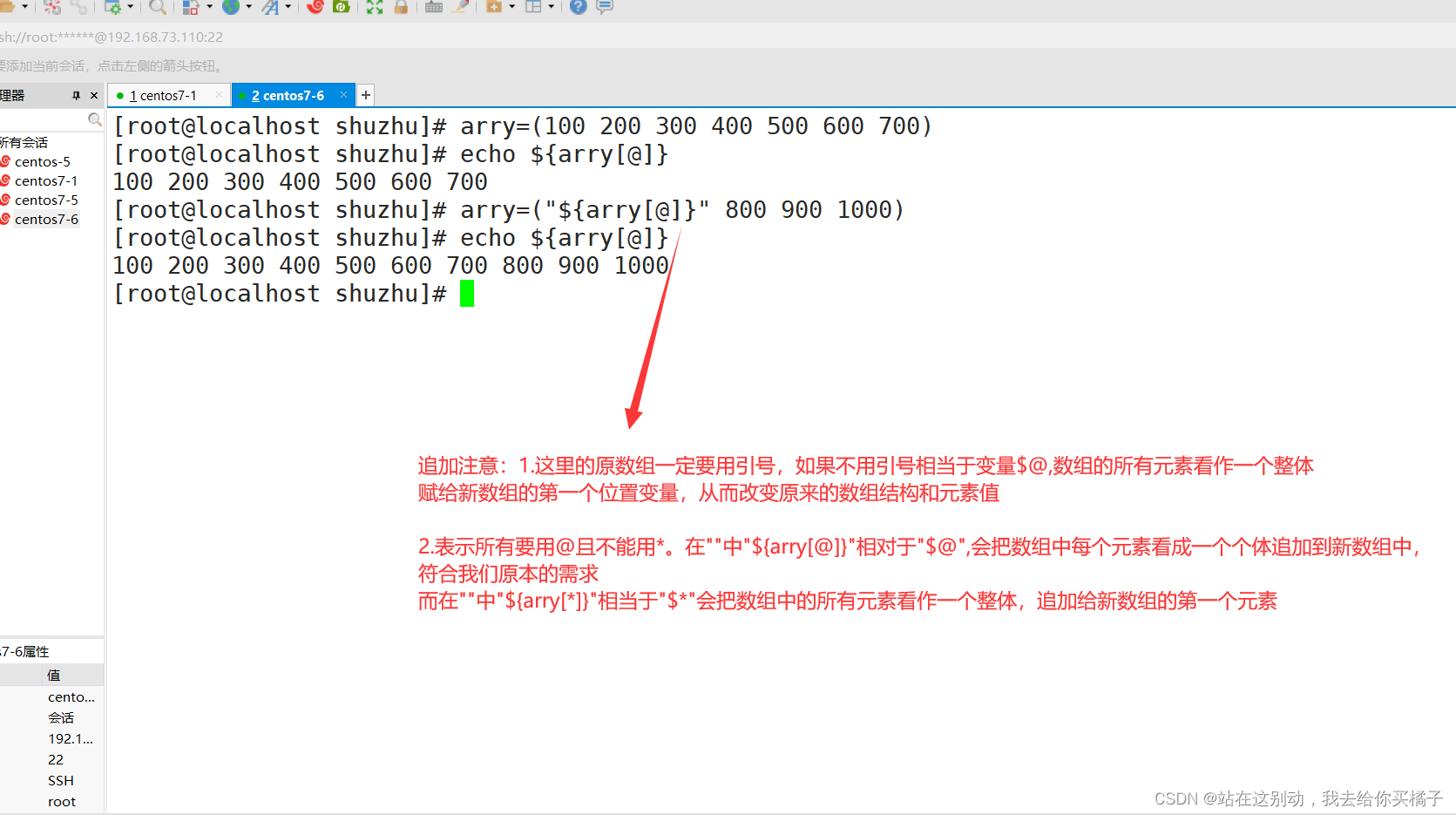Toggle fullscreen green arrows icon

(x=375, y=7)
